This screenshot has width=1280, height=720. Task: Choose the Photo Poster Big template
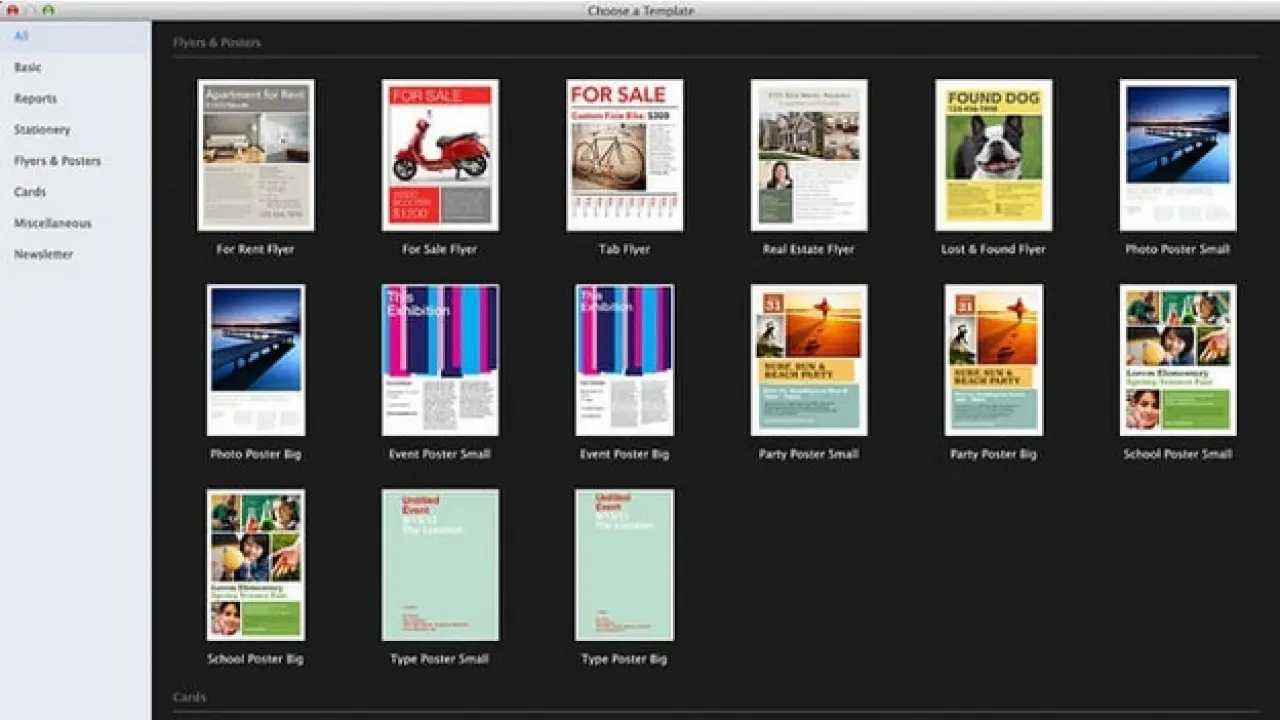[x=256, y=360]
